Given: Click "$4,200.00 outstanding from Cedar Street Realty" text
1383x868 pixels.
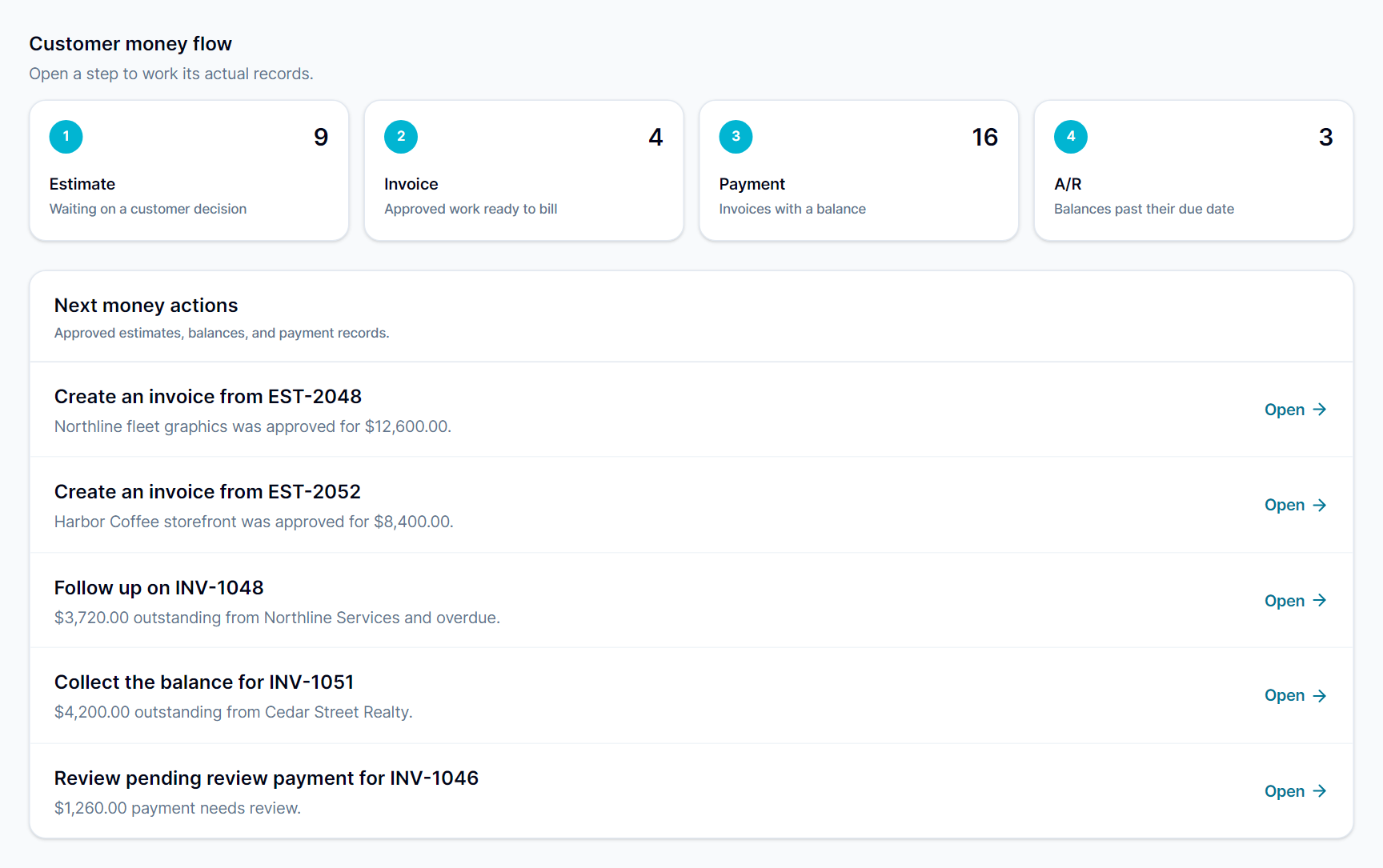Looking at the screenshot, I should (234, 712).
